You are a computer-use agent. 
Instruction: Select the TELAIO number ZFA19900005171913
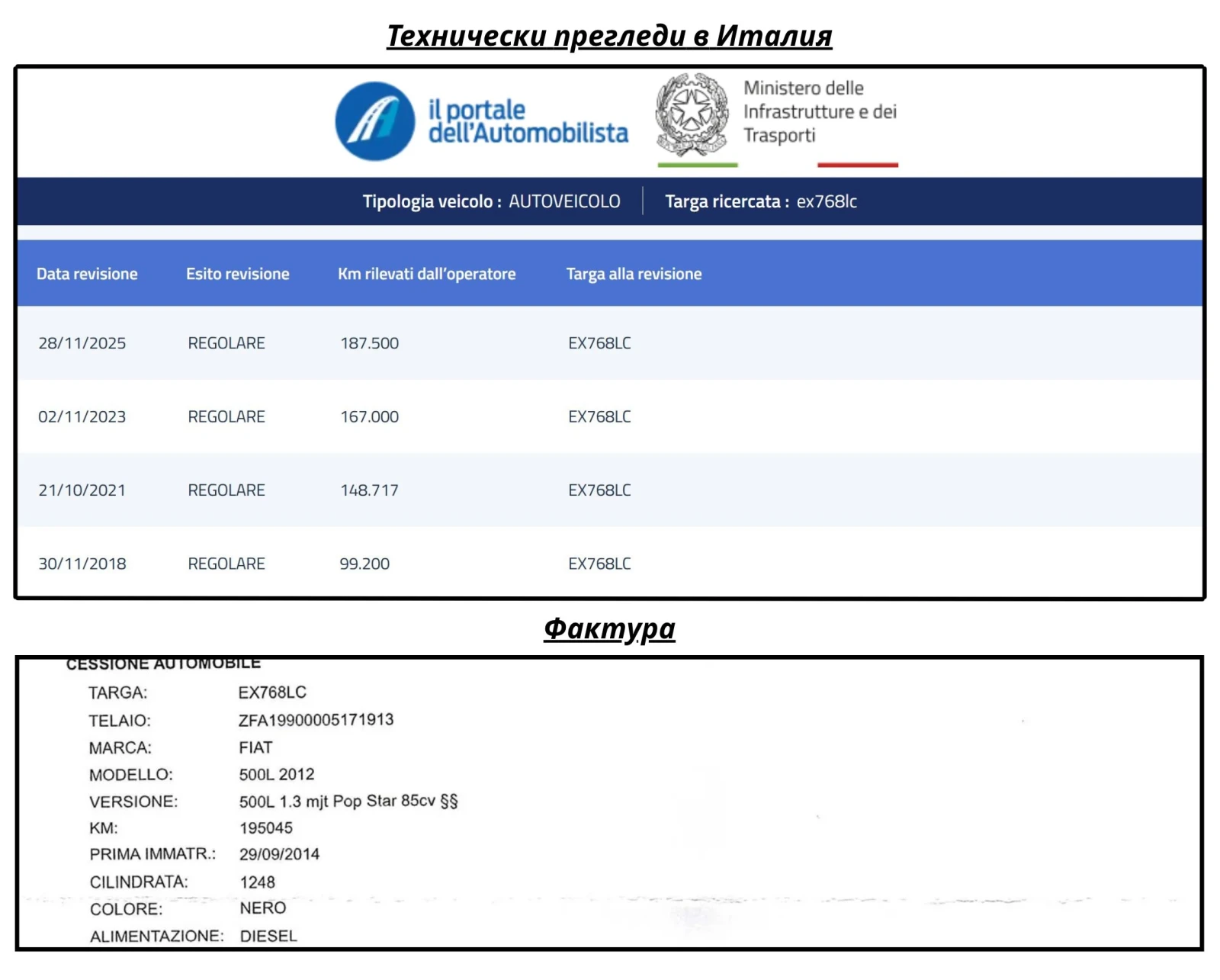[316, 720]
